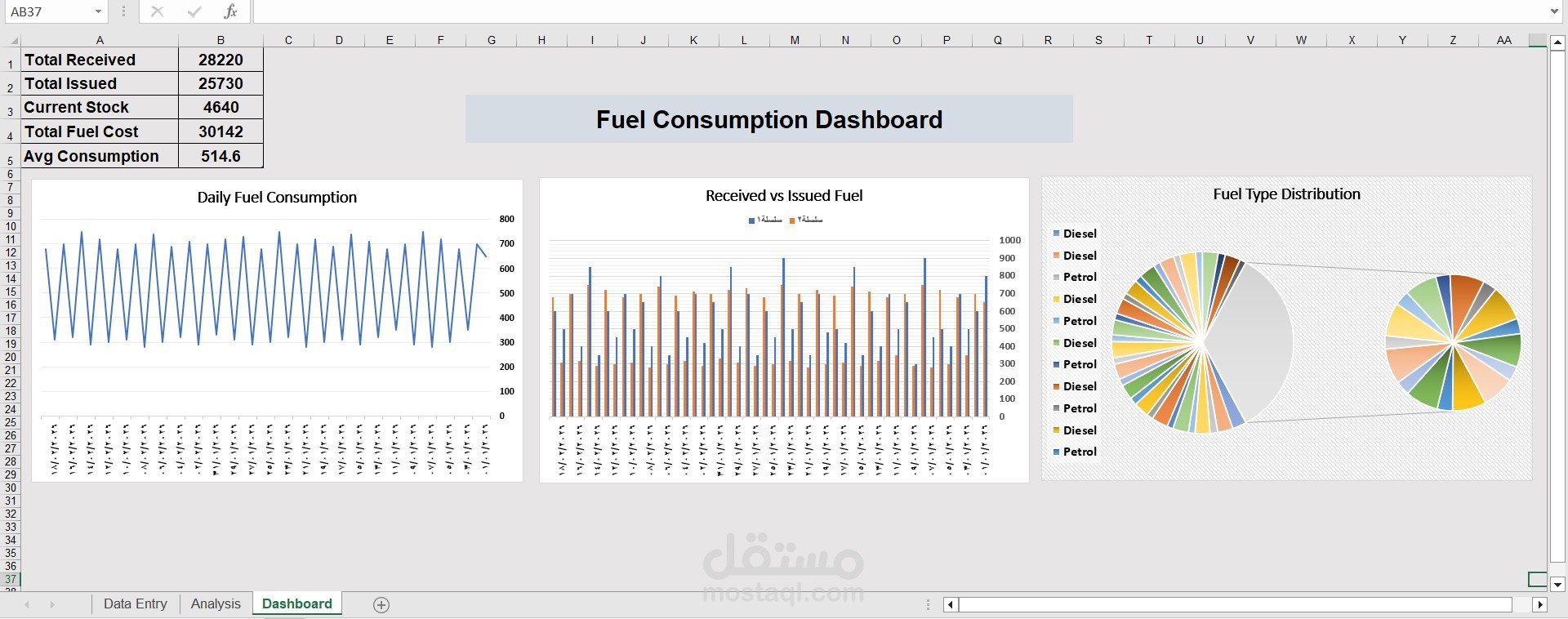
Task: Click the Fuel Type Distribution chart title
Action: [x=1286, y=194]
